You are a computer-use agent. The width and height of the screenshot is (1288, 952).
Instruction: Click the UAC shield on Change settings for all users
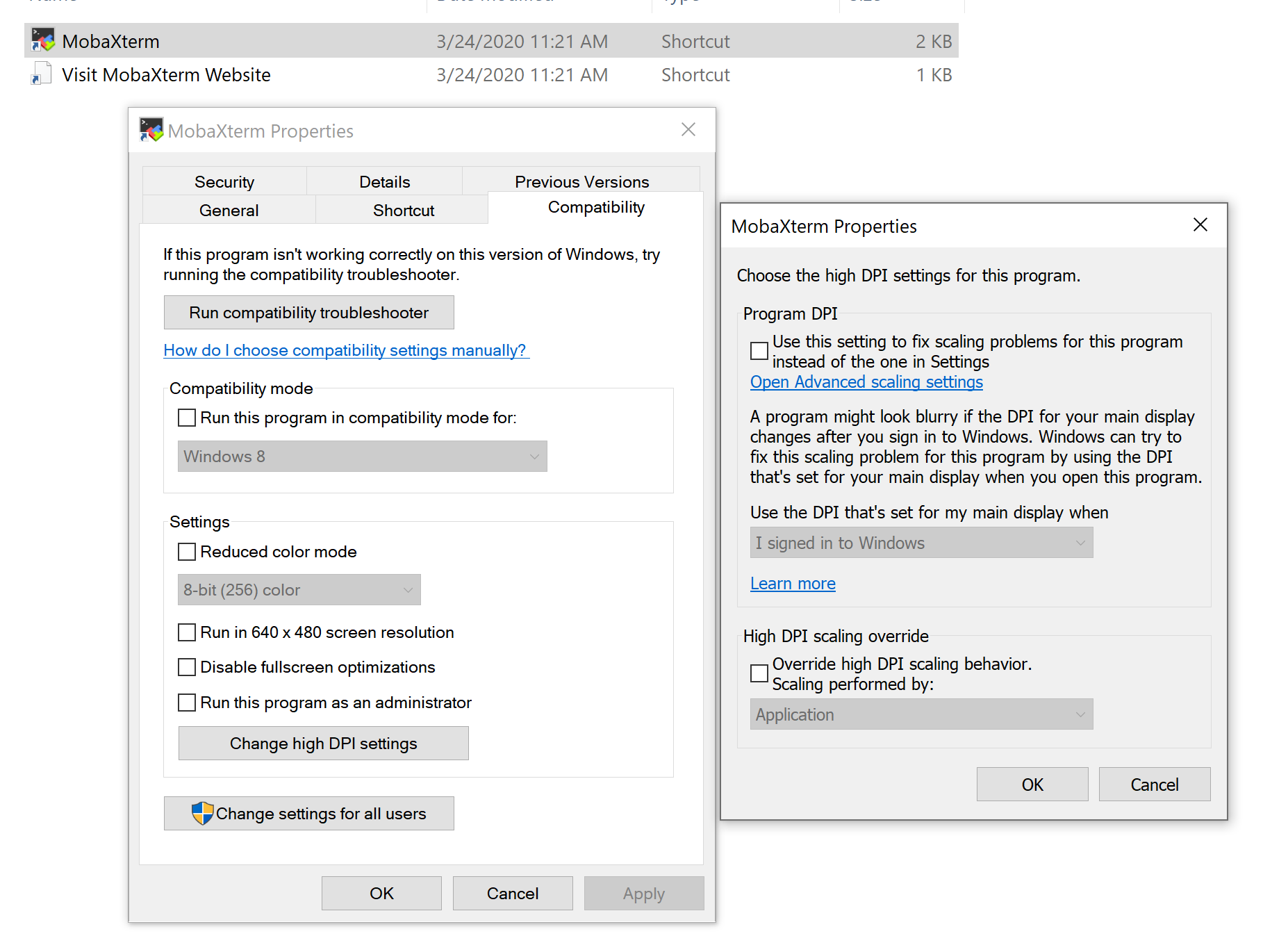click(201, 813)
